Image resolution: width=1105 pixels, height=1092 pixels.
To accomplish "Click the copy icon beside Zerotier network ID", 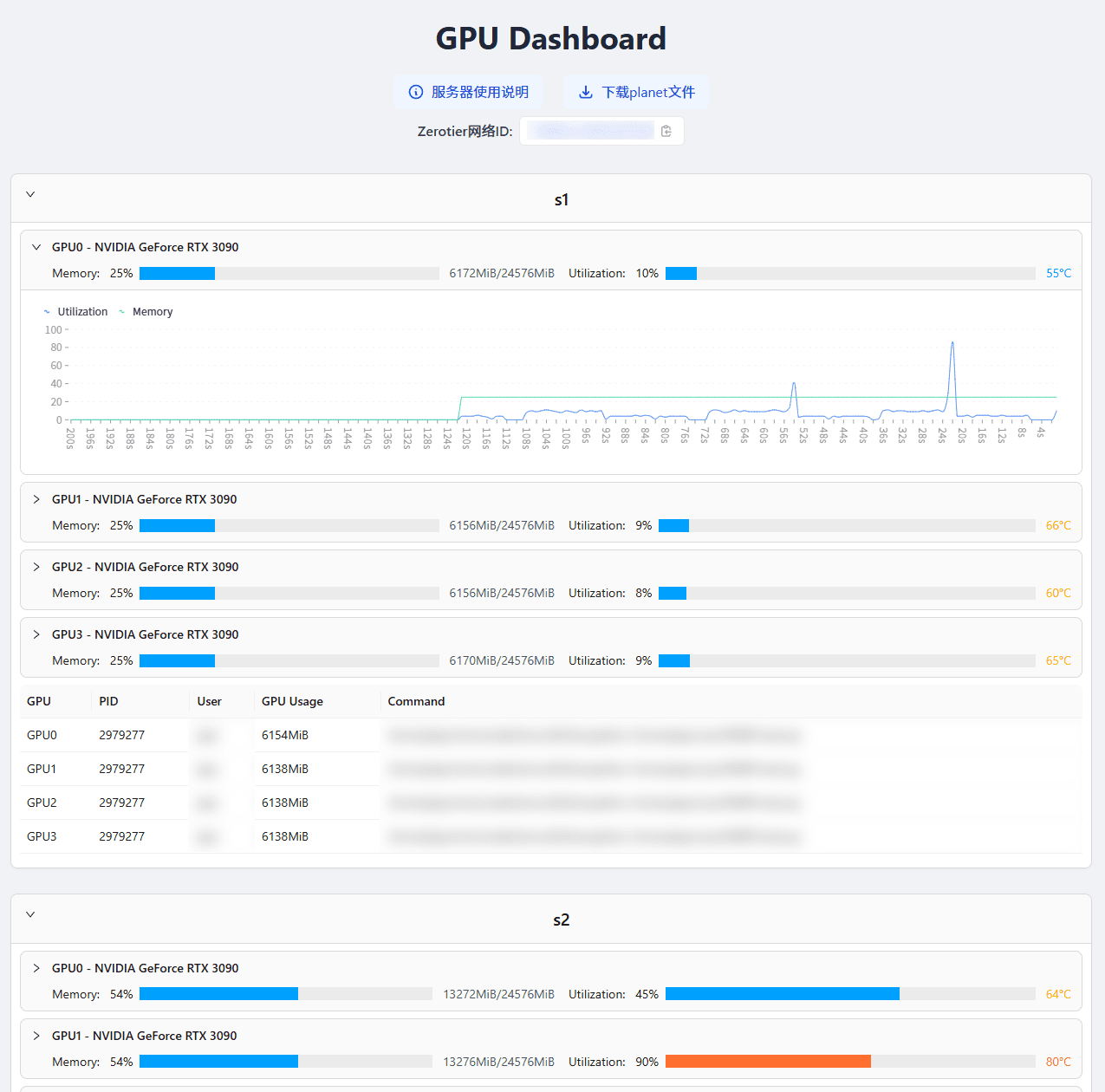I will pos(666,131).
